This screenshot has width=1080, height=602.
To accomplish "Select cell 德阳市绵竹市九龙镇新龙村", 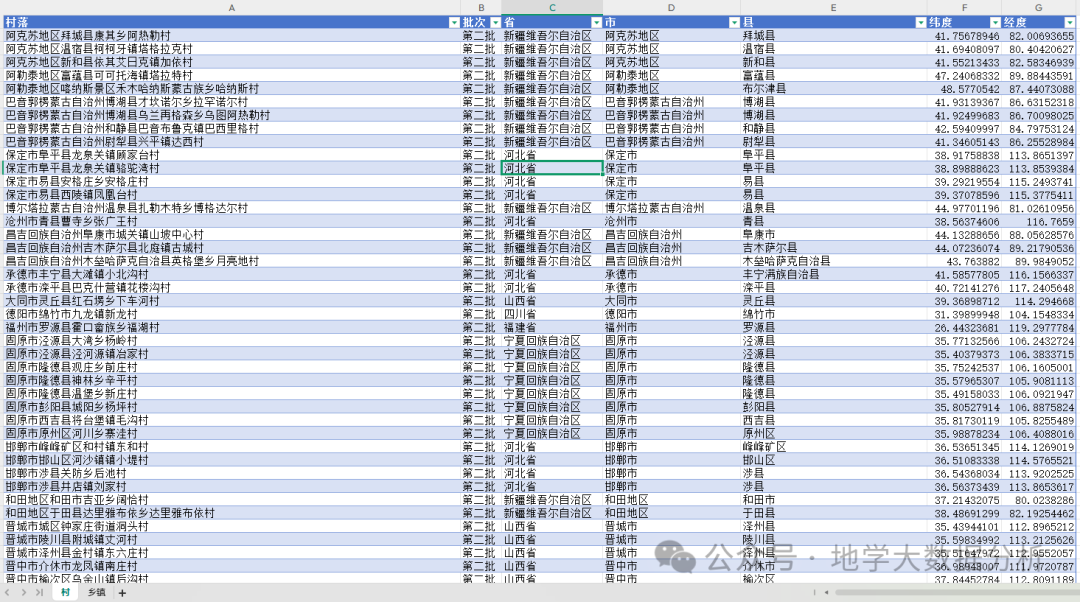I will pyautogui.click(x=232, y=314).
